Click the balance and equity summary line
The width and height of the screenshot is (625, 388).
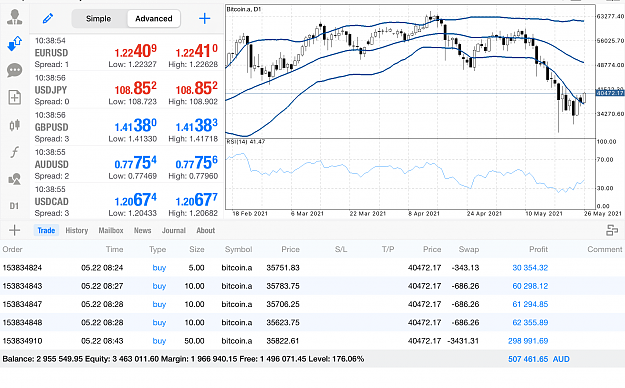coord(183,359)
